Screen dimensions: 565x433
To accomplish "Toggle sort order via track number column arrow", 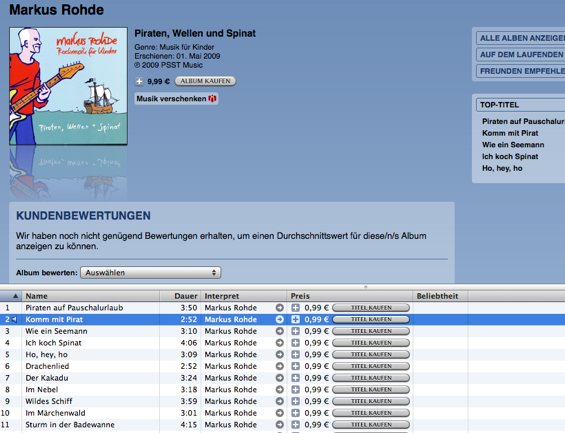I will 15,296.
